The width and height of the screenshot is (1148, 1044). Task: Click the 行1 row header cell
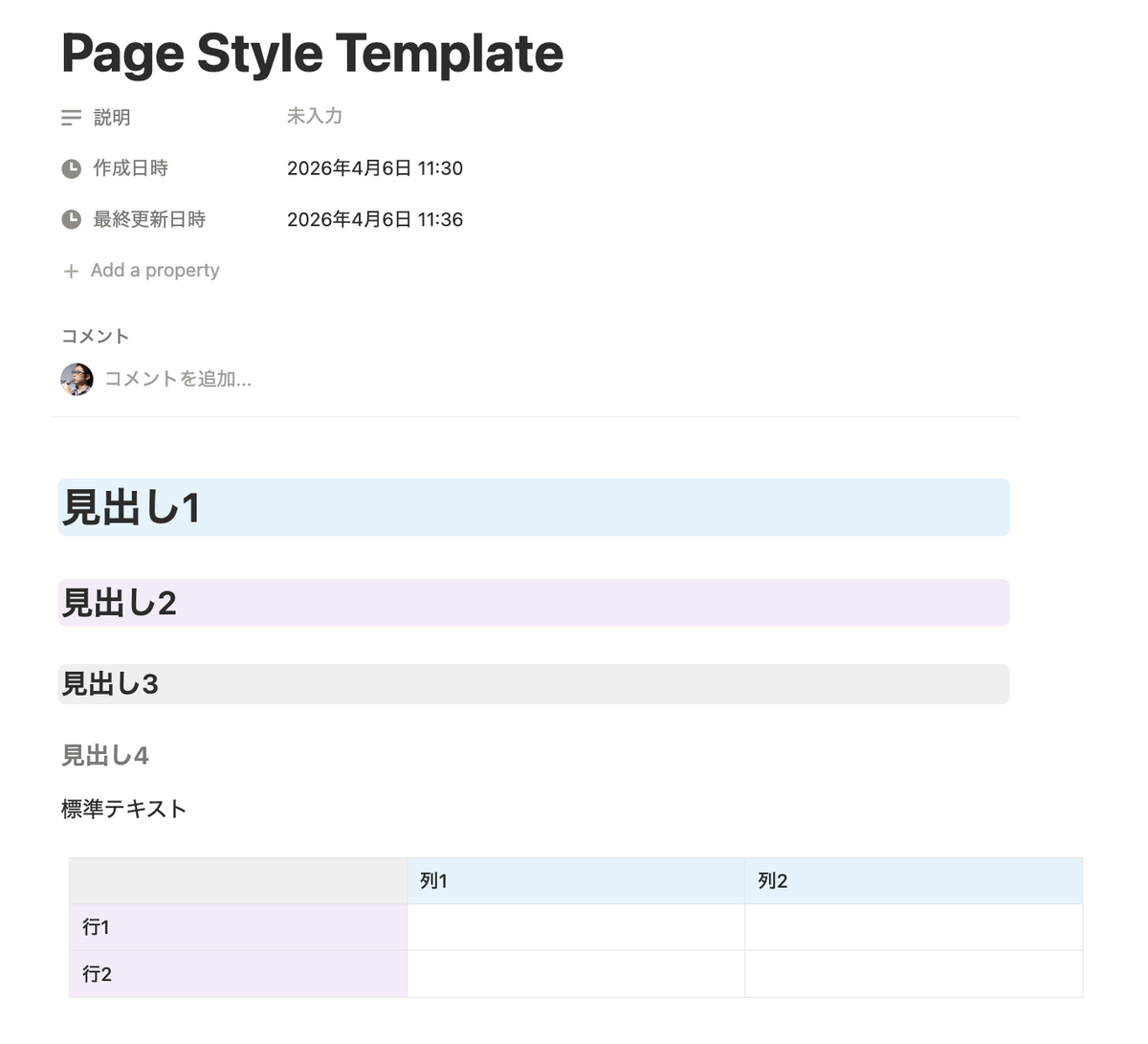pyautogui.click(x=238, y=927)
